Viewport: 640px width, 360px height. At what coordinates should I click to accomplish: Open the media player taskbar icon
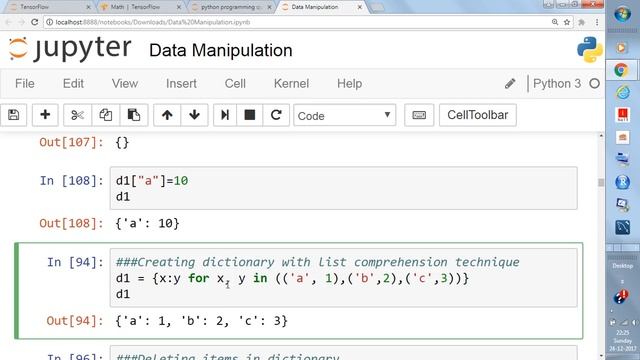click(x=621, y=48)
